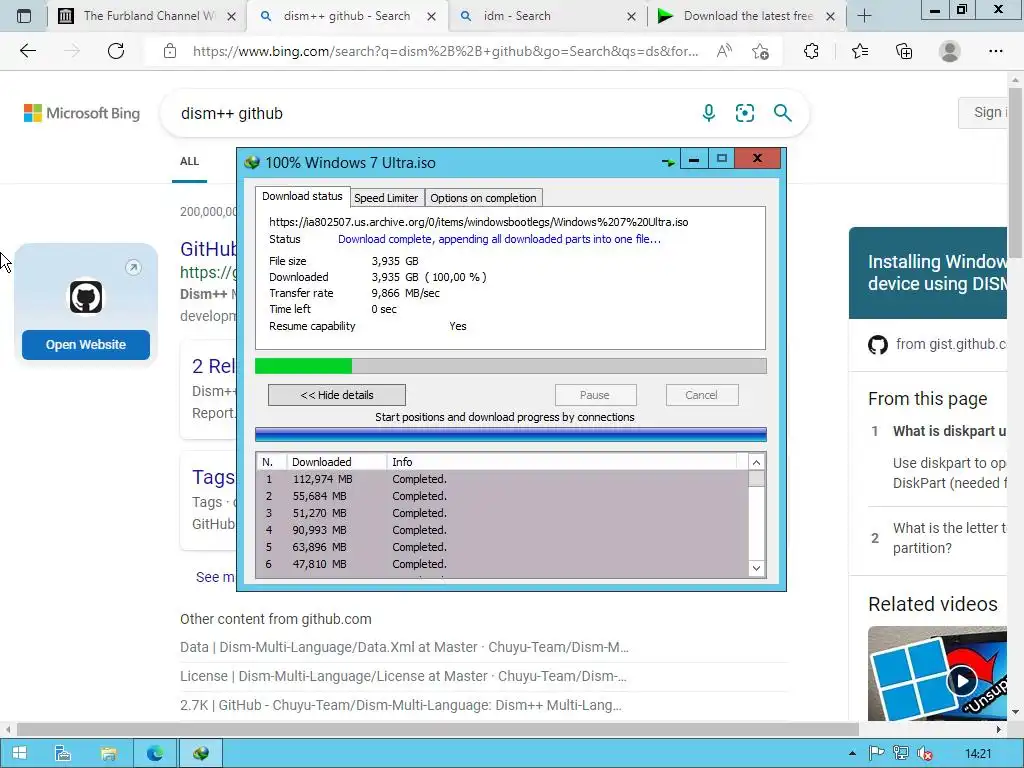Show hidden tray icons arrow
The width and height of the screenshot is (1024, 768).
click(x=852, y=753)
